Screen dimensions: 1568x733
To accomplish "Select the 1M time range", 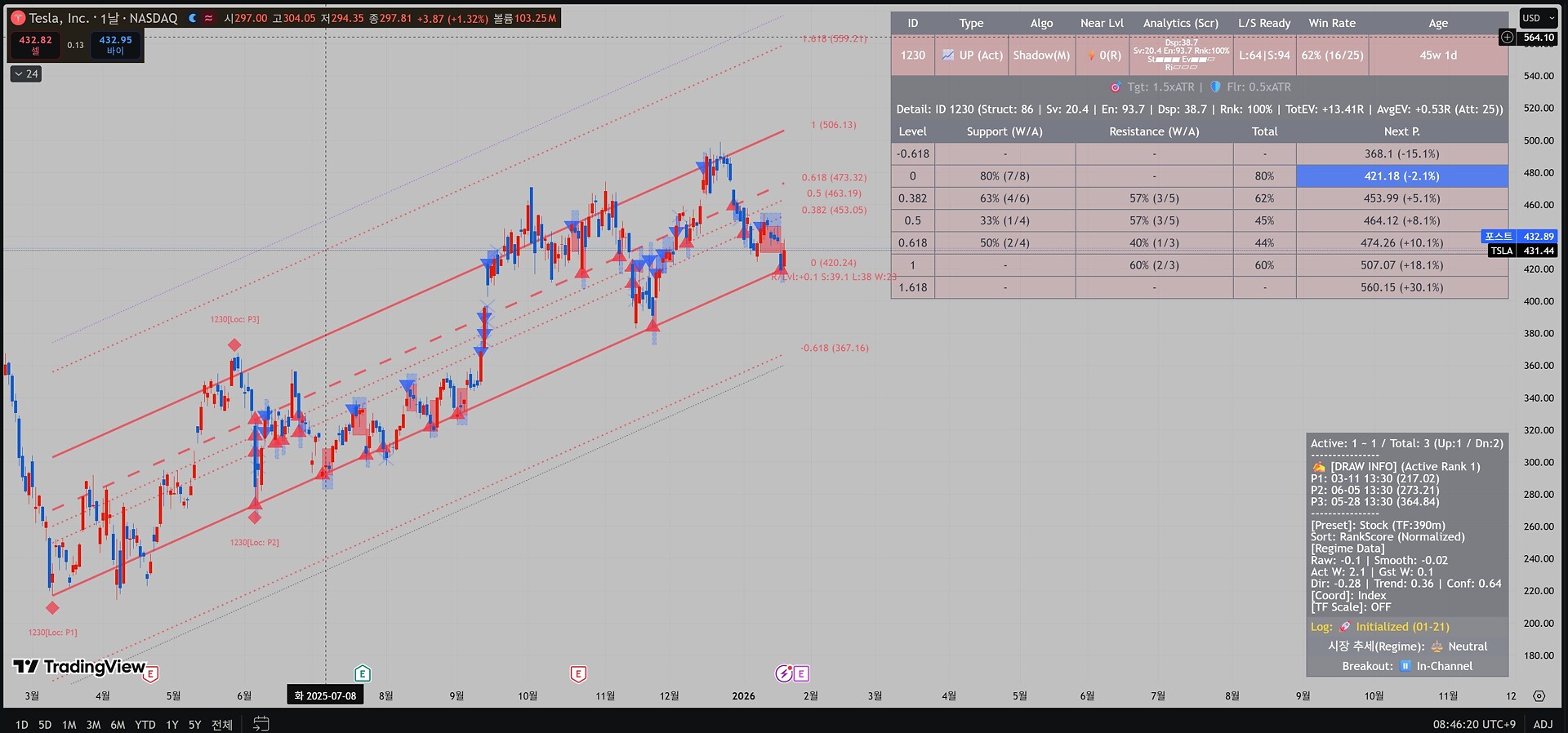I will click(x=69, y=724).
